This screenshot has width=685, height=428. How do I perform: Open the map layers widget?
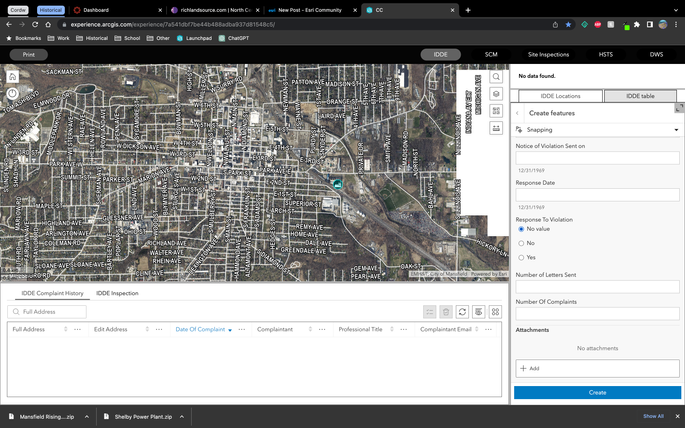(x=496, y=94)
